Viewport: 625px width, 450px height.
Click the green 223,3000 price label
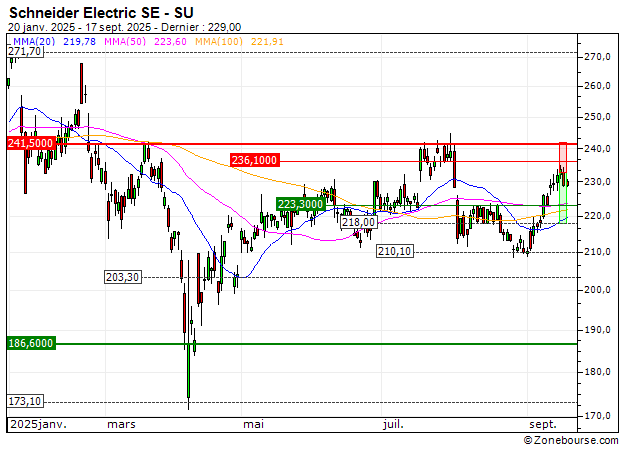coord(300,203)
